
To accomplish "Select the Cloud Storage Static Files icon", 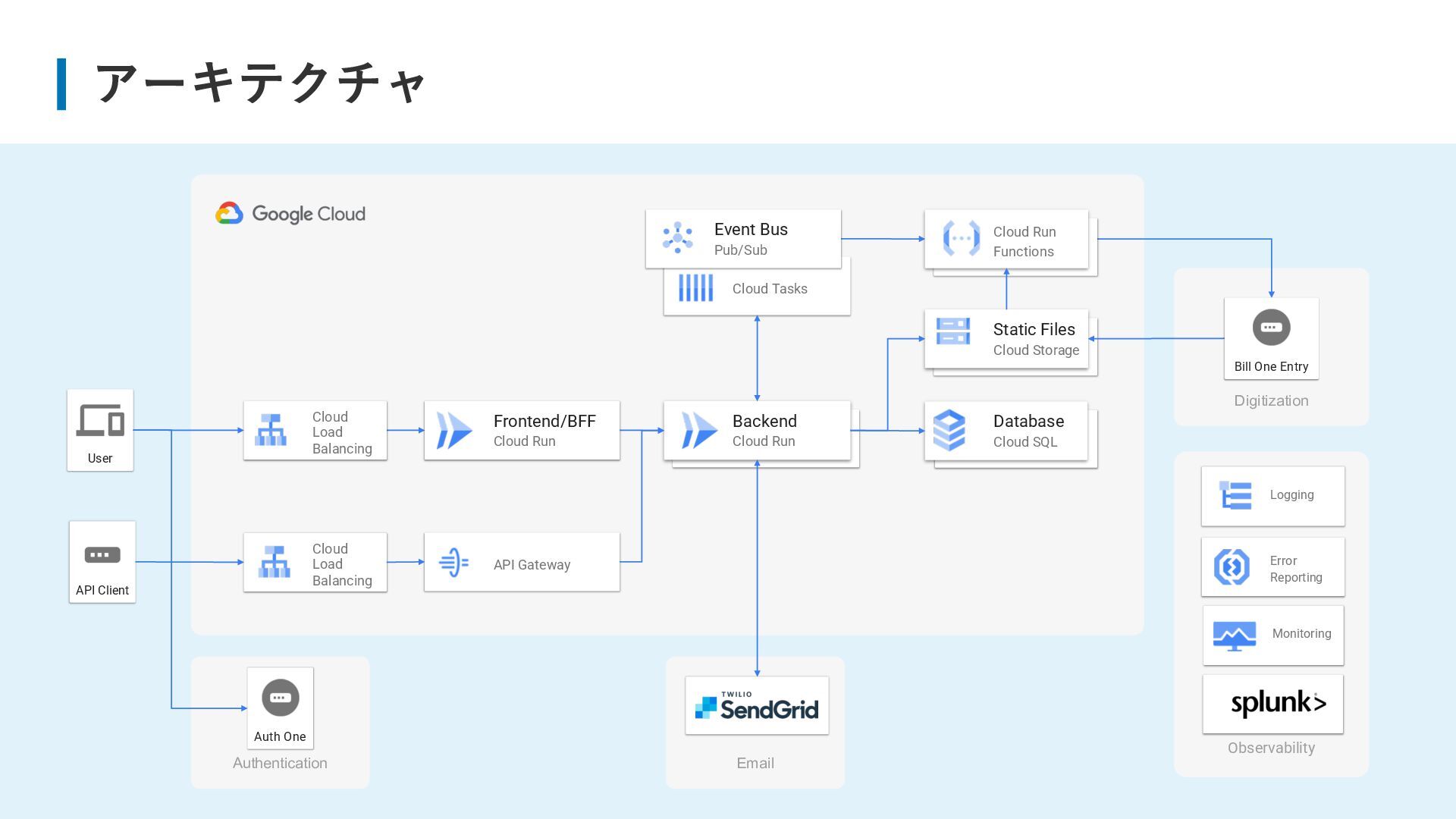I will click(952, 331).
